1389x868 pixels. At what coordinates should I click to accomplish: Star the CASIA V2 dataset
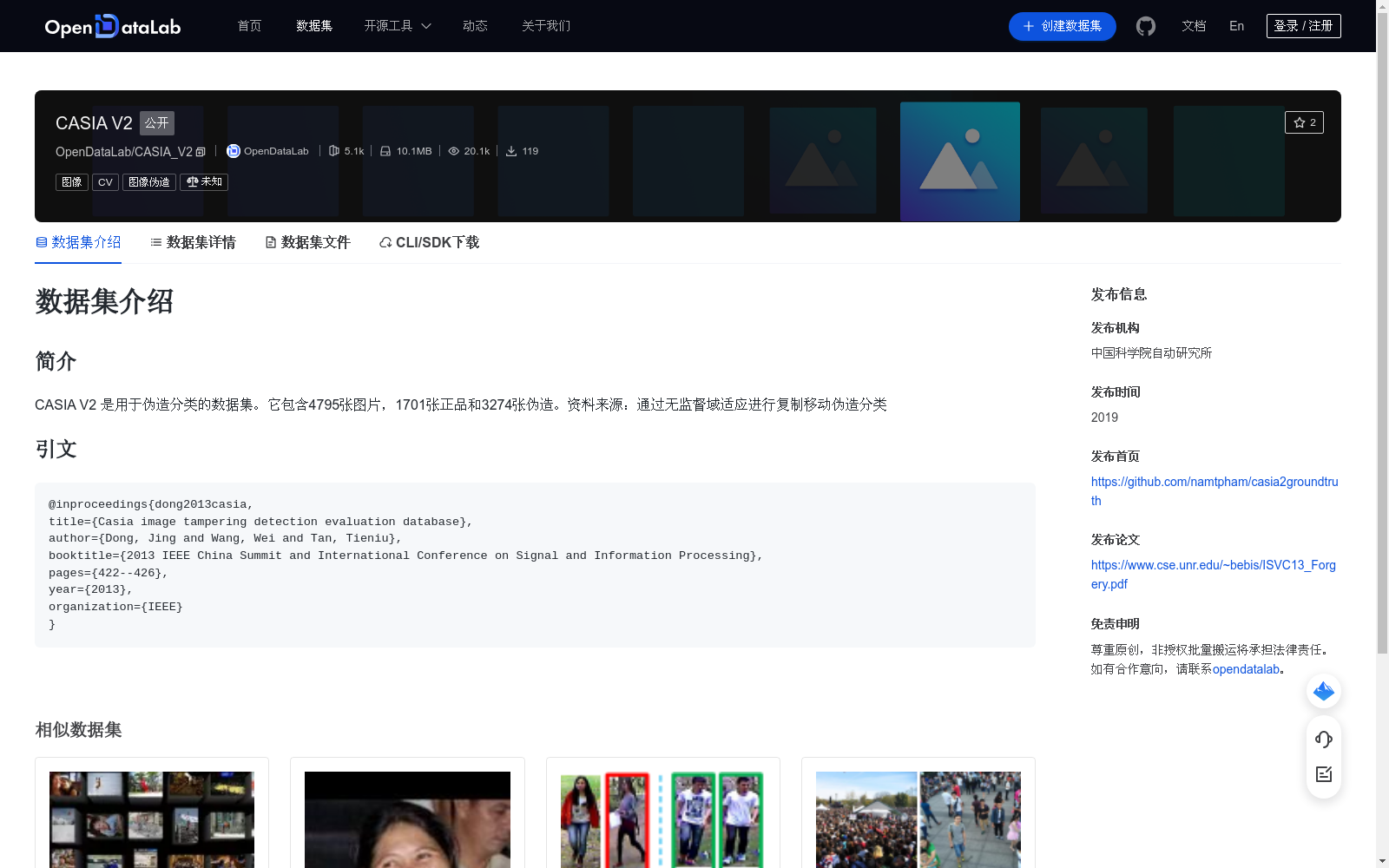coord(1304,122)
